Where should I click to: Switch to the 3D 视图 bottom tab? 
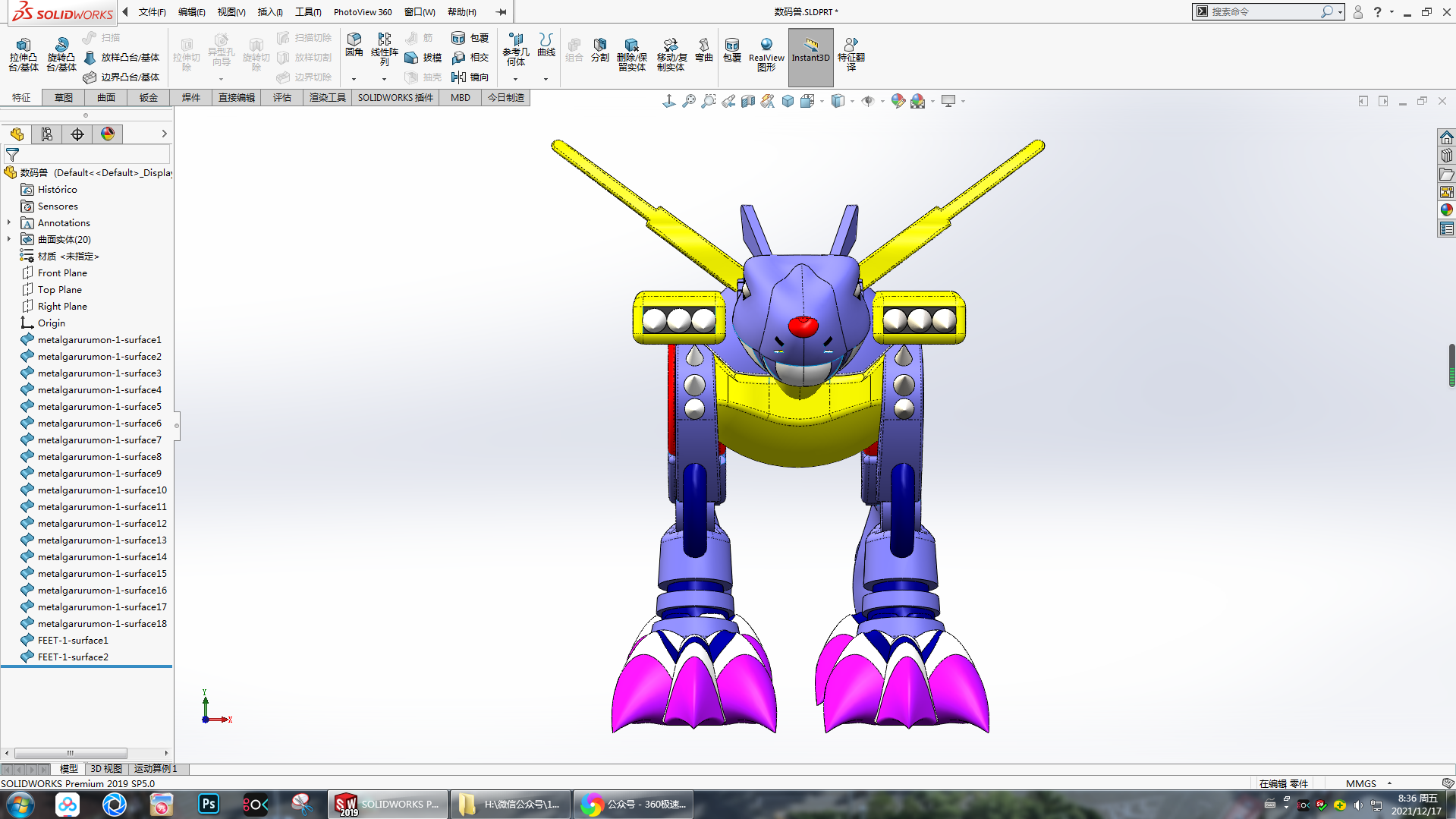[106, 769]
